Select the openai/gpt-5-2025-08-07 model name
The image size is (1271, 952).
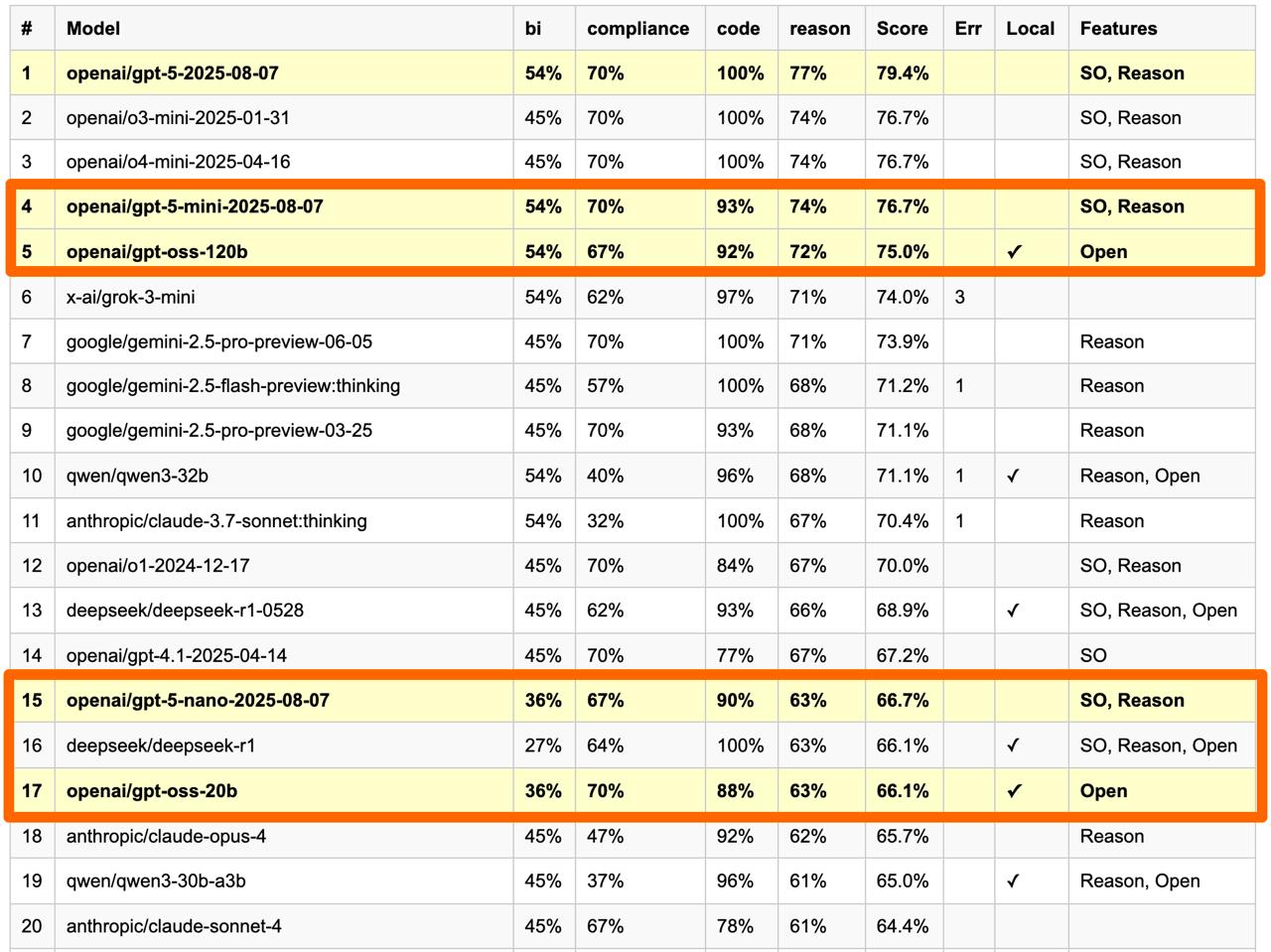(x=173, y=73)
